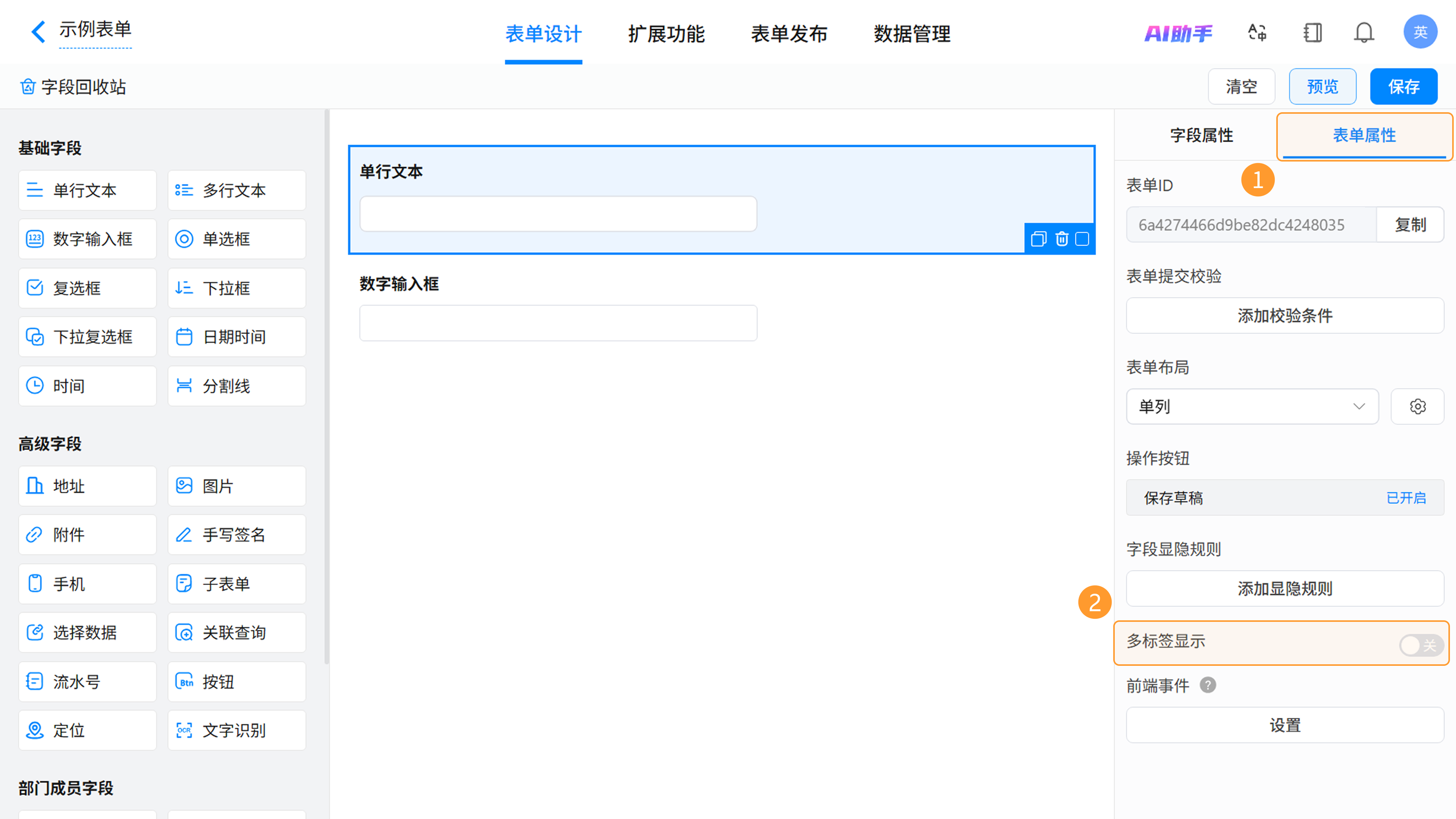The height and width of the screenshot is (819, 1456).
Task: Open 字段回收站 recycle bin
Action: 73,86
